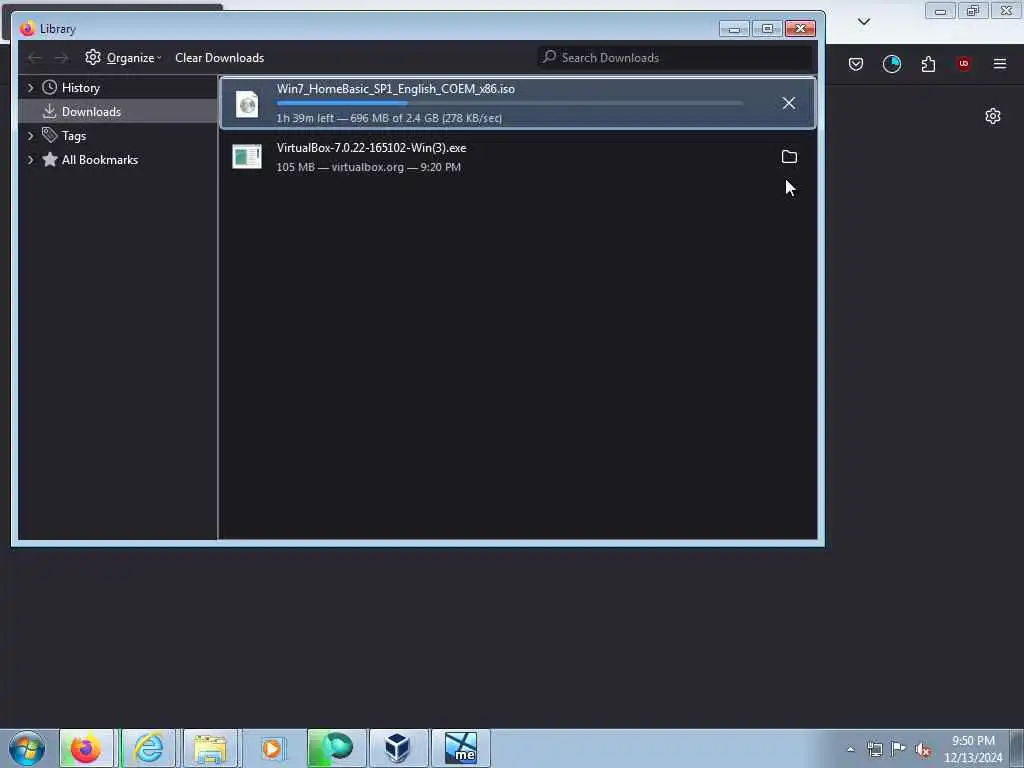Select All Bookmarks in the sidebar
The width and height of the screenshot is (1024, 768).
coord(100,160)
